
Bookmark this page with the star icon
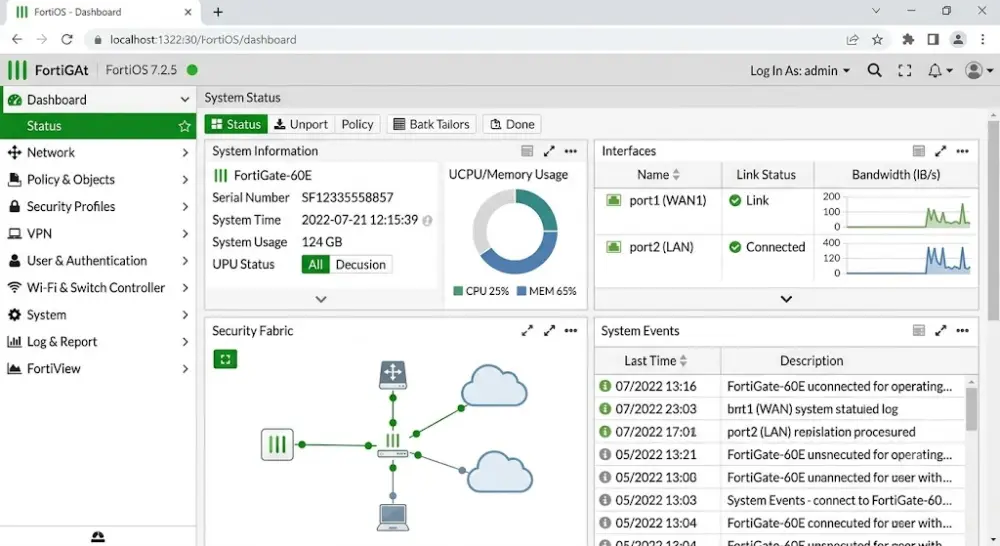(878, 40)
